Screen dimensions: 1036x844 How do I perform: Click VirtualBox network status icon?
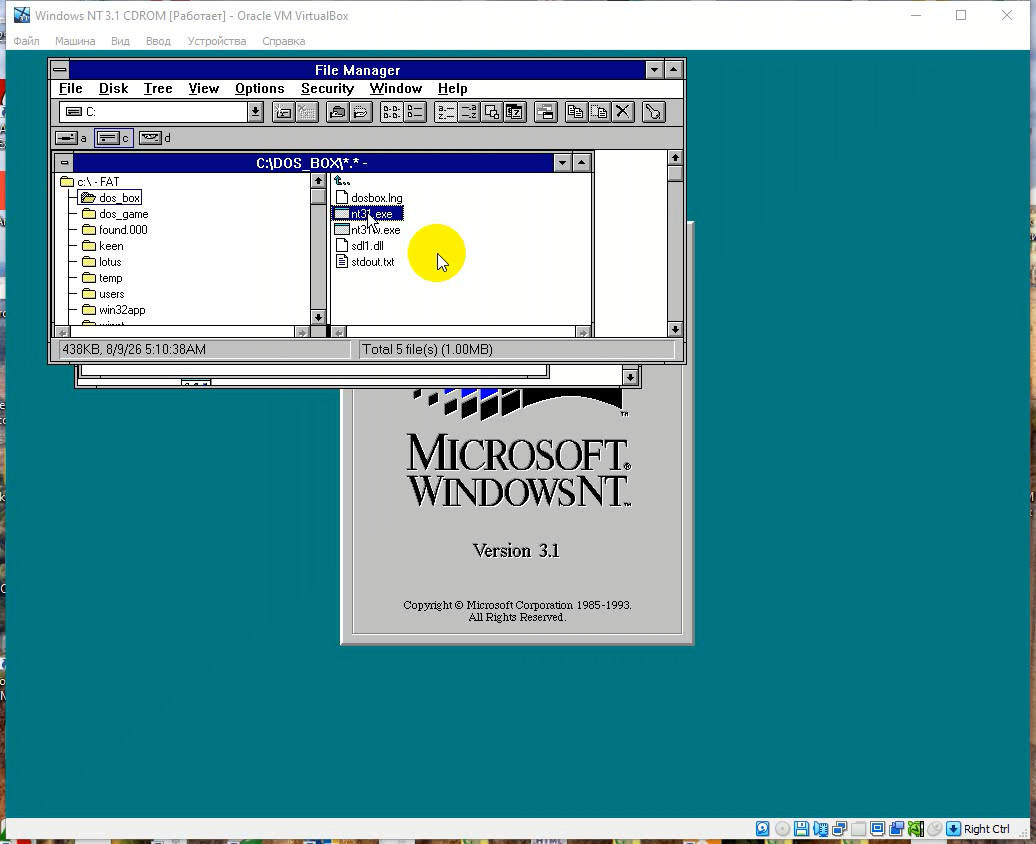pyautogui.click(x=840, y=828)
